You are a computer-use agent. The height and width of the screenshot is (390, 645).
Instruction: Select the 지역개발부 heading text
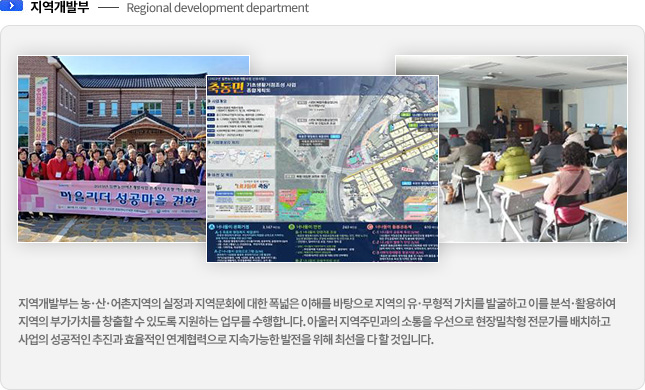click(x=60, y=7)
